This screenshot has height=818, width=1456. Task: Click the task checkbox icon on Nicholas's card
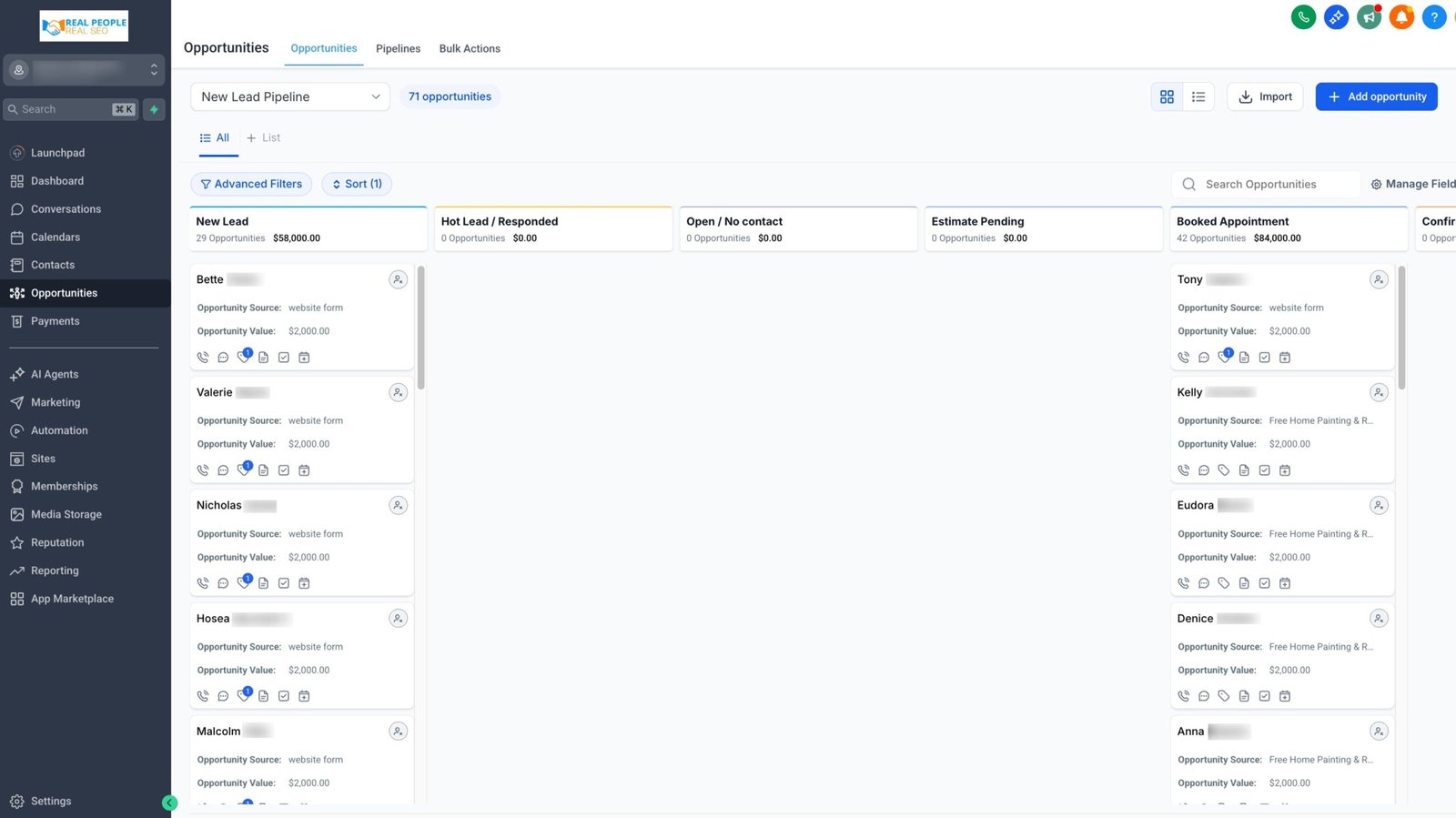pyautogui.click(x=284, y=583)
